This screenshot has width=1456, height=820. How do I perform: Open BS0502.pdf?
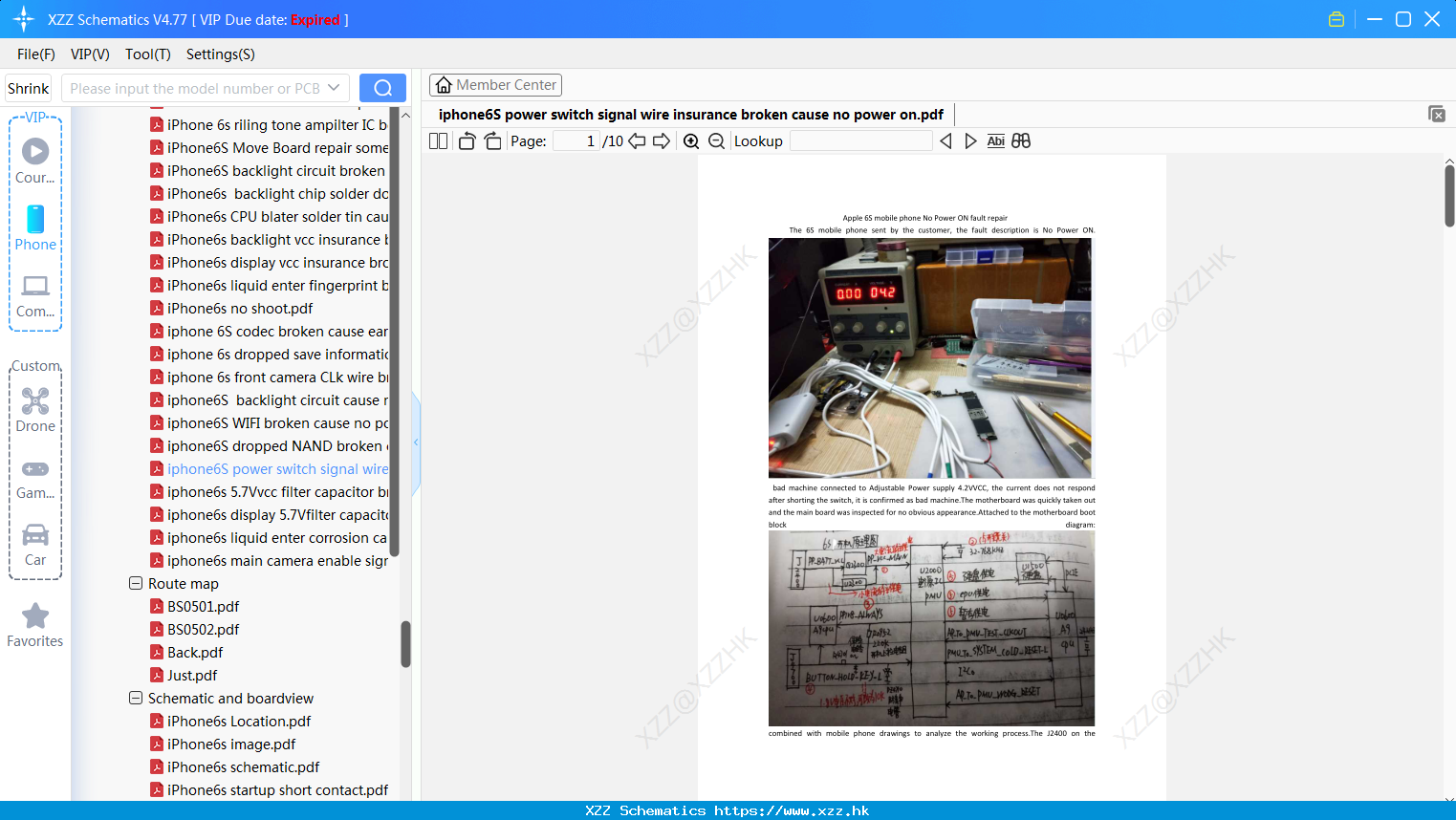(203, 629)
